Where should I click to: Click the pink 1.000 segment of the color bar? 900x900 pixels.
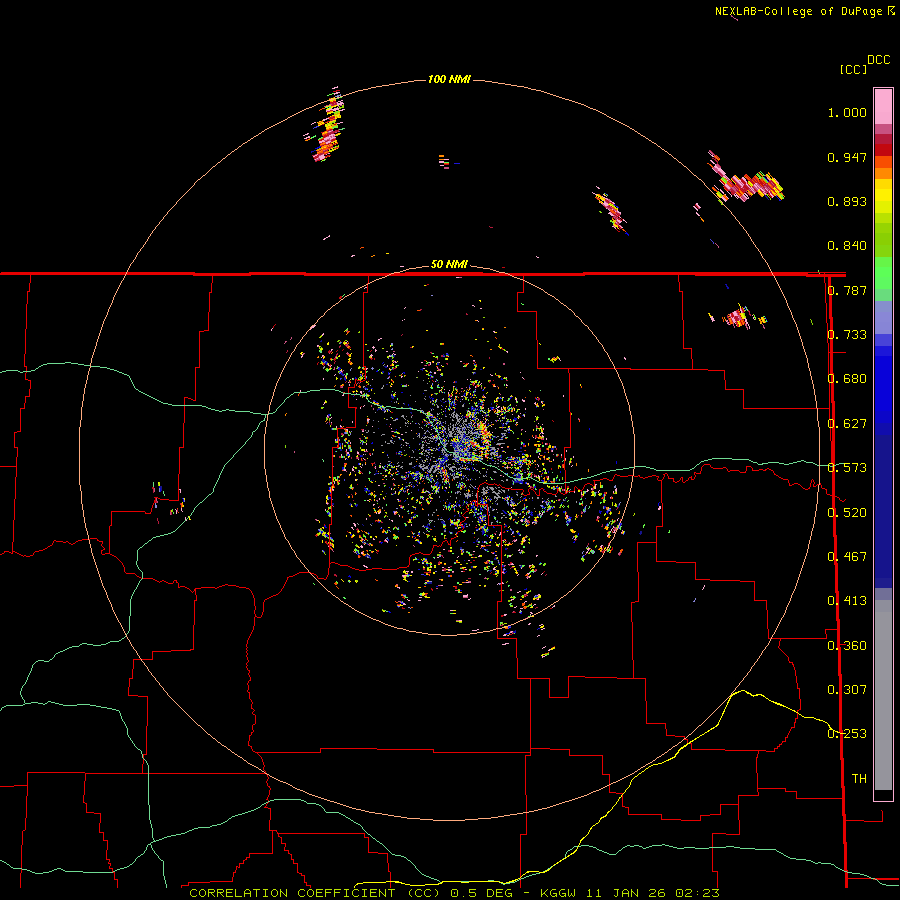883,107
